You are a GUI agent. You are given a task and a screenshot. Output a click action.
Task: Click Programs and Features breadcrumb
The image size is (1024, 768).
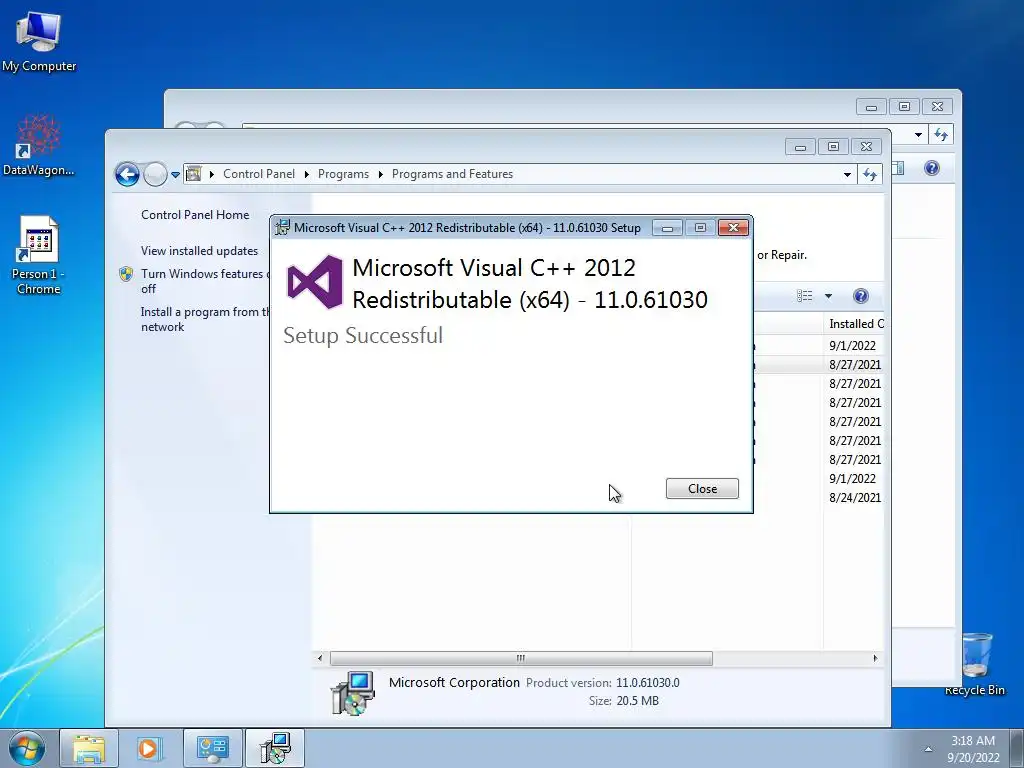click(452, 174)
